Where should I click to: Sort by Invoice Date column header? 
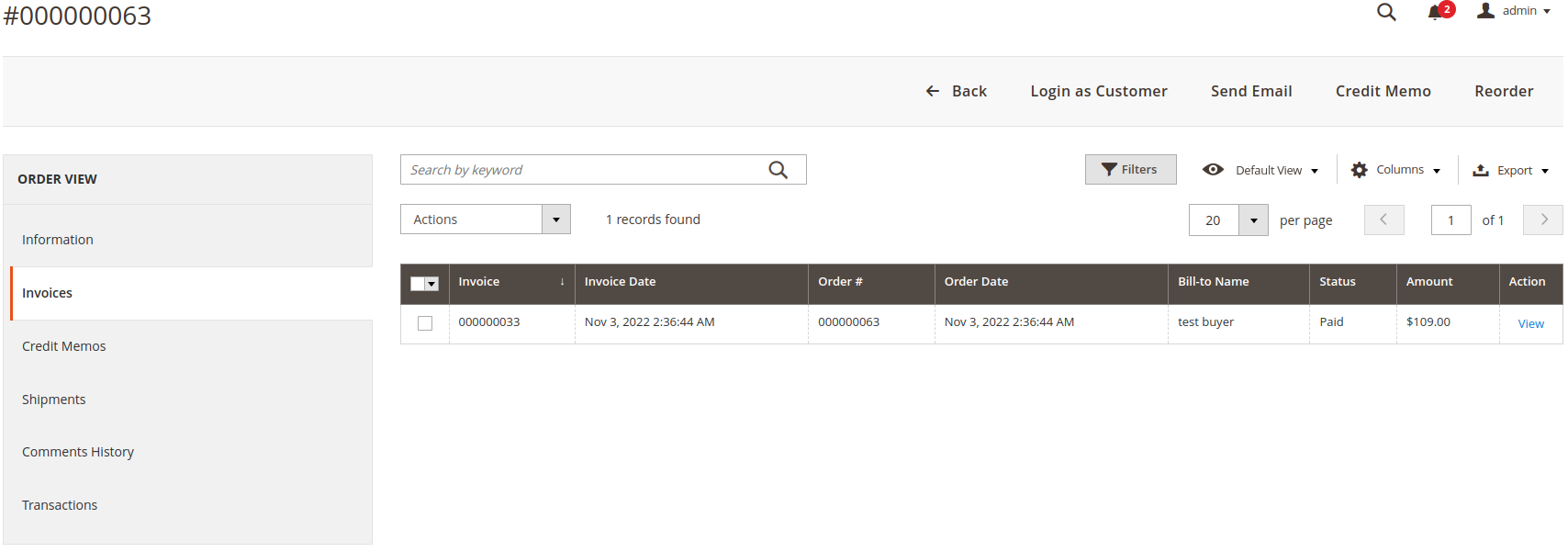coord(691,284)
